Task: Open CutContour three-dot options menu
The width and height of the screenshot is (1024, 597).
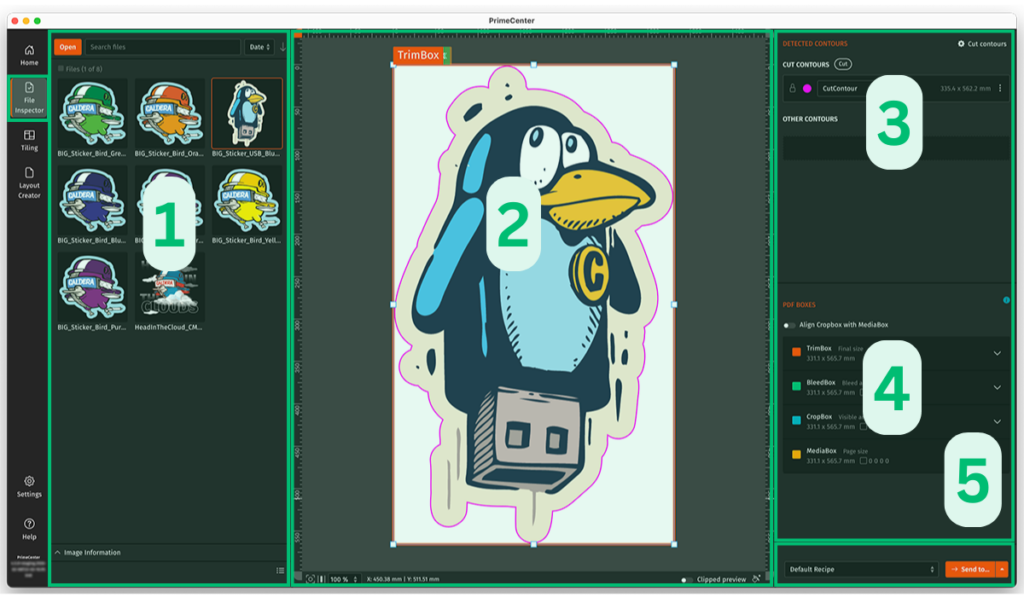Action: point(1000,89)
